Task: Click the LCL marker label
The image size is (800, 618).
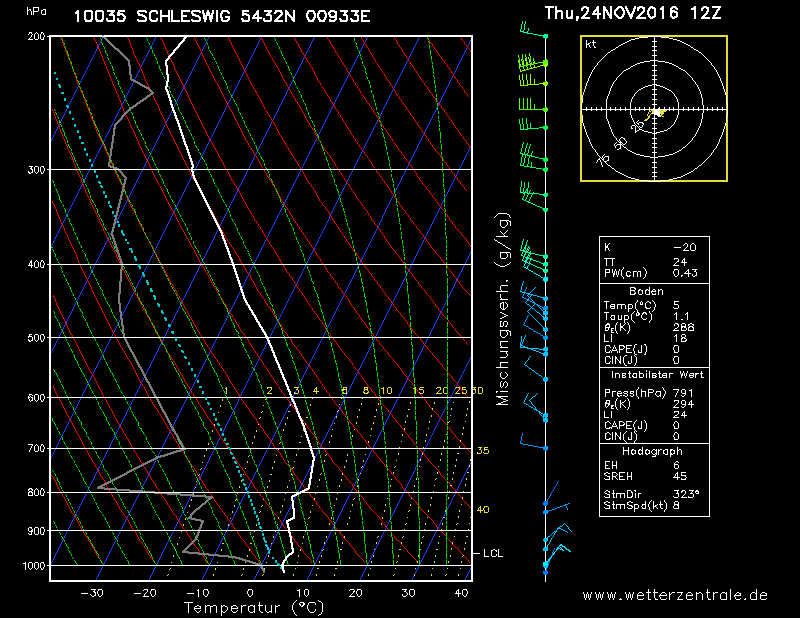Action: tap(492, 553)
